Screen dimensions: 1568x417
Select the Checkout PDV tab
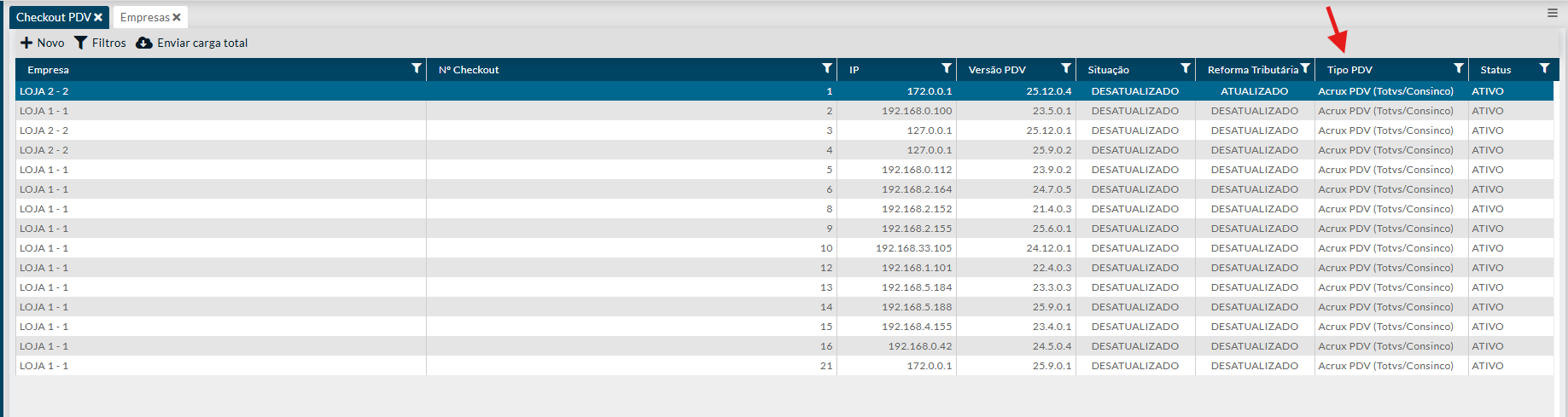[x=53, y=17]
